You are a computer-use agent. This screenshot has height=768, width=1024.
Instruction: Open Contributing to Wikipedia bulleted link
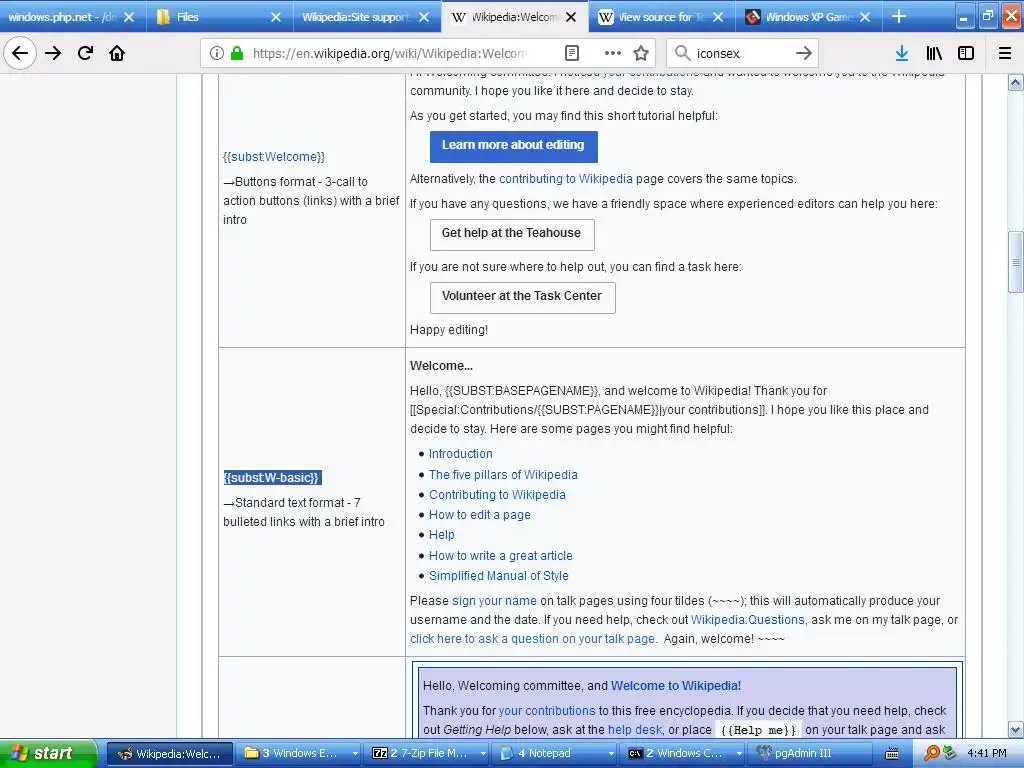tap(497, 495)
